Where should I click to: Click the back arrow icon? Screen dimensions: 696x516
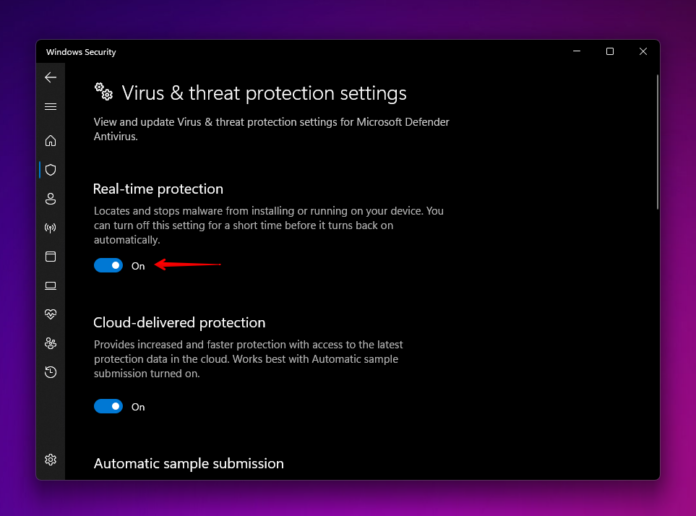51,77
